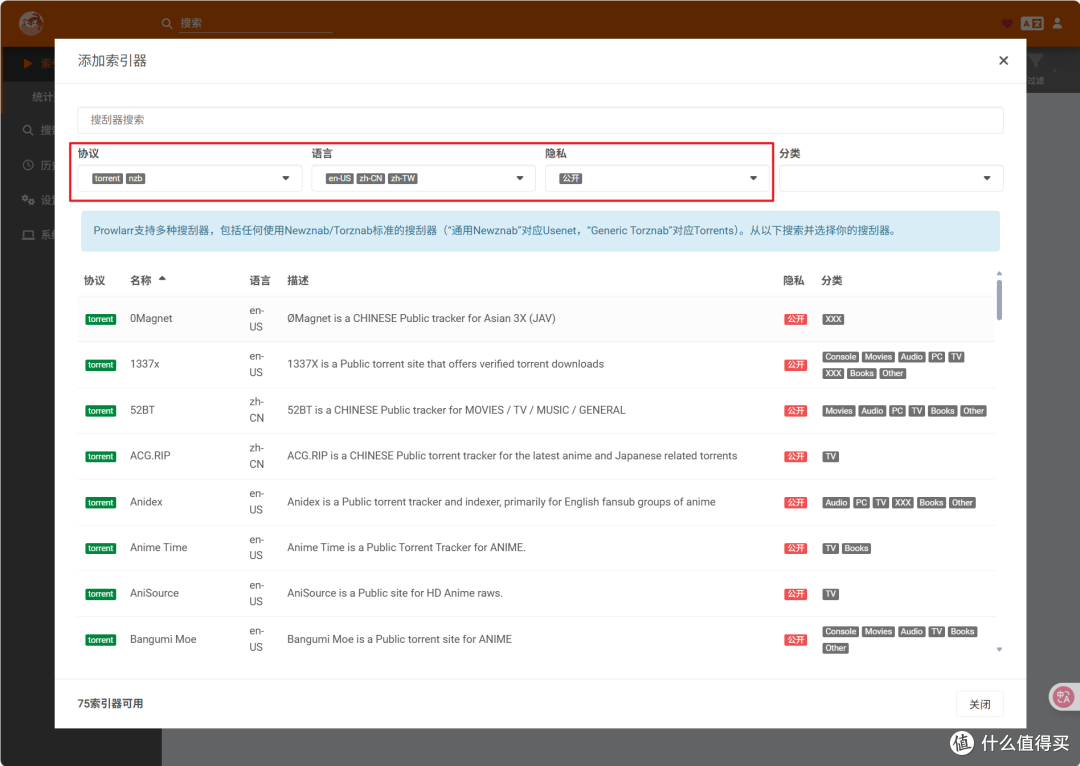
Task: Click the 公开 badge in ACG.RIP row
Action: click(x=796, y=456)
